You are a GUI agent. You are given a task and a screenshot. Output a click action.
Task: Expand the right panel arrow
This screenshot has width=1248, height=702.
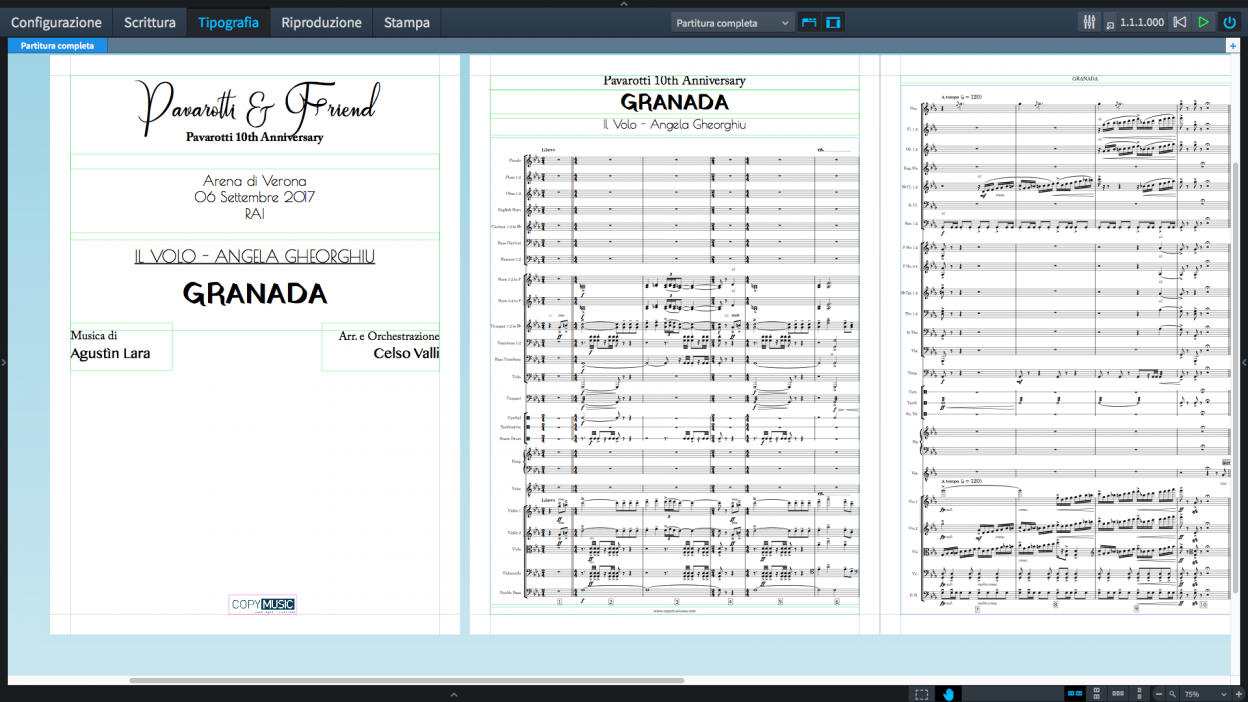click(1244, 362)
